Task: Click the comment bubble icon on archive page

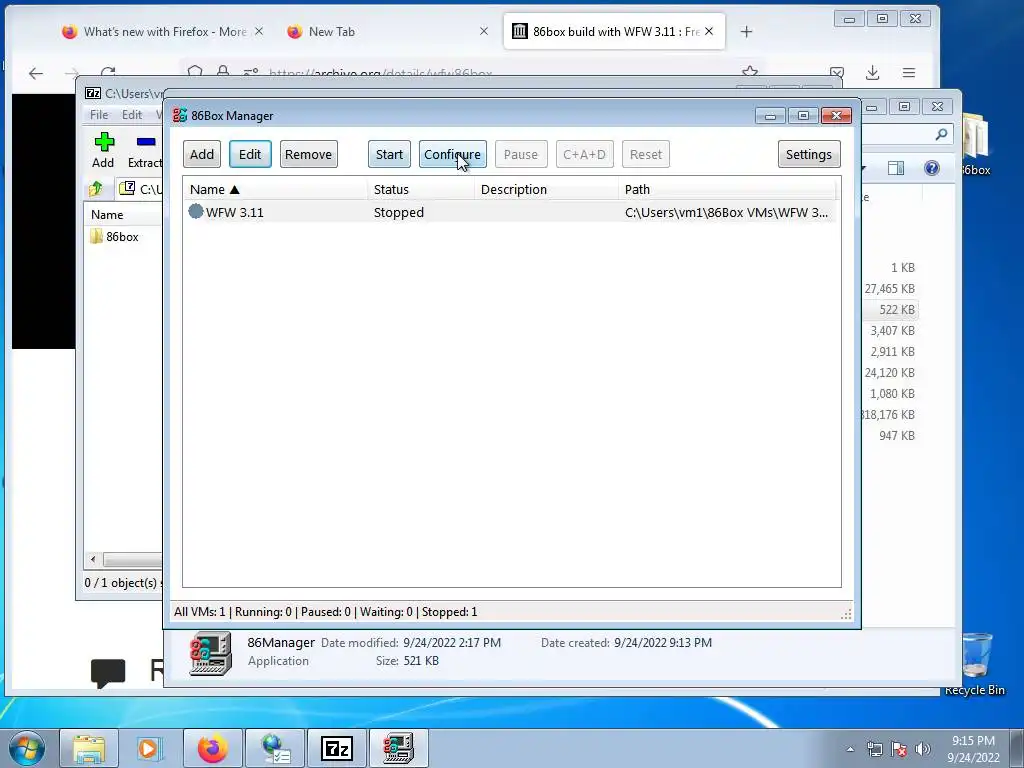Action: point(108,673)
